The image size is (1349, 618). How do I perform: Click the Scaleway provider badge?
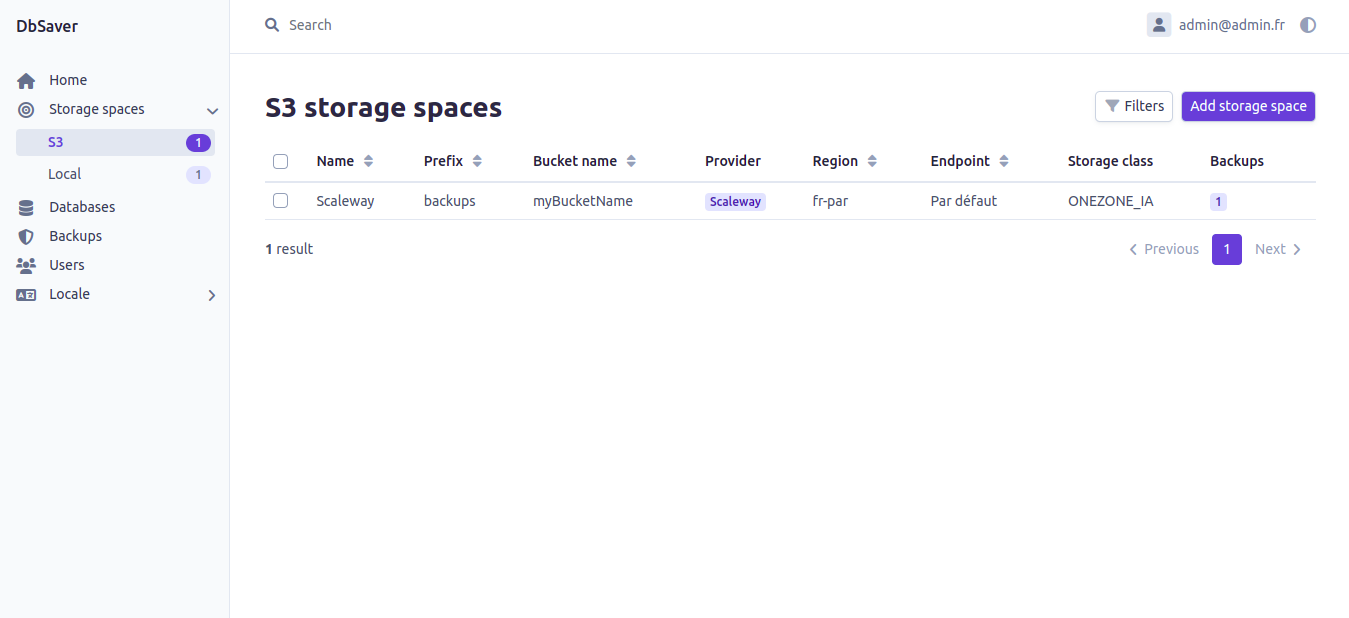[x=735, y=202]
